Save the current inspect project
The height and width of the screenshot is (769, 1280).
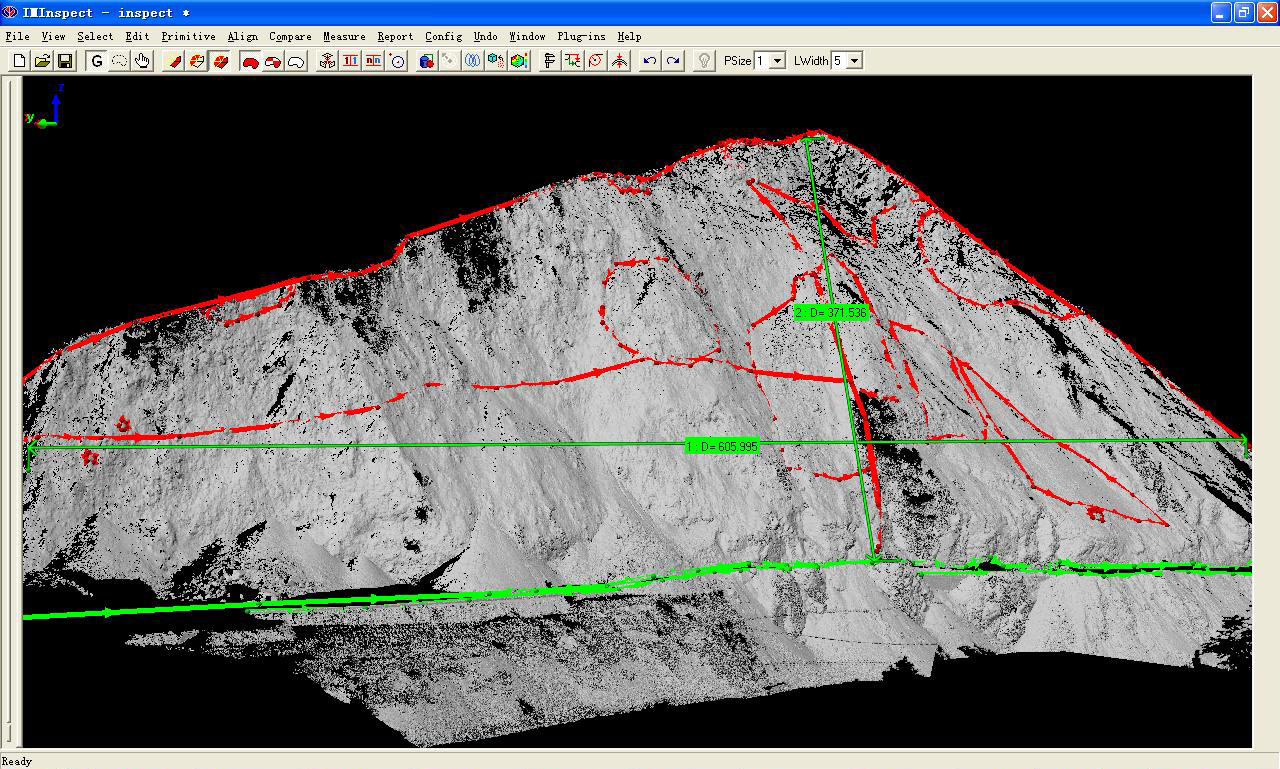[x=64, y=60]
